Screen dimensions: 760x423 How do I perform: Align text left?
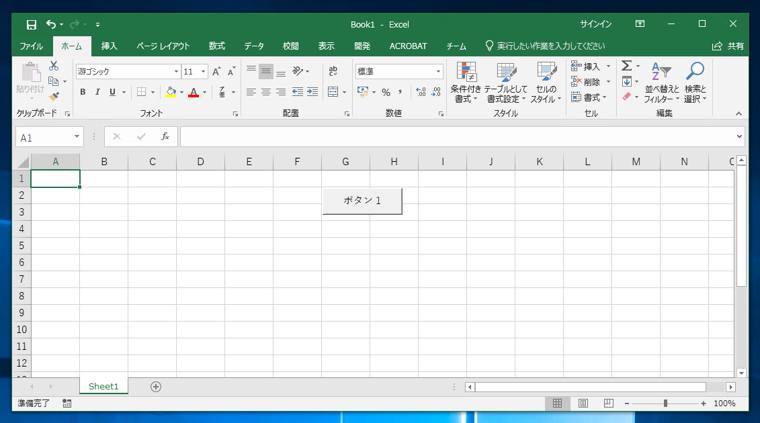click(251, 92)
